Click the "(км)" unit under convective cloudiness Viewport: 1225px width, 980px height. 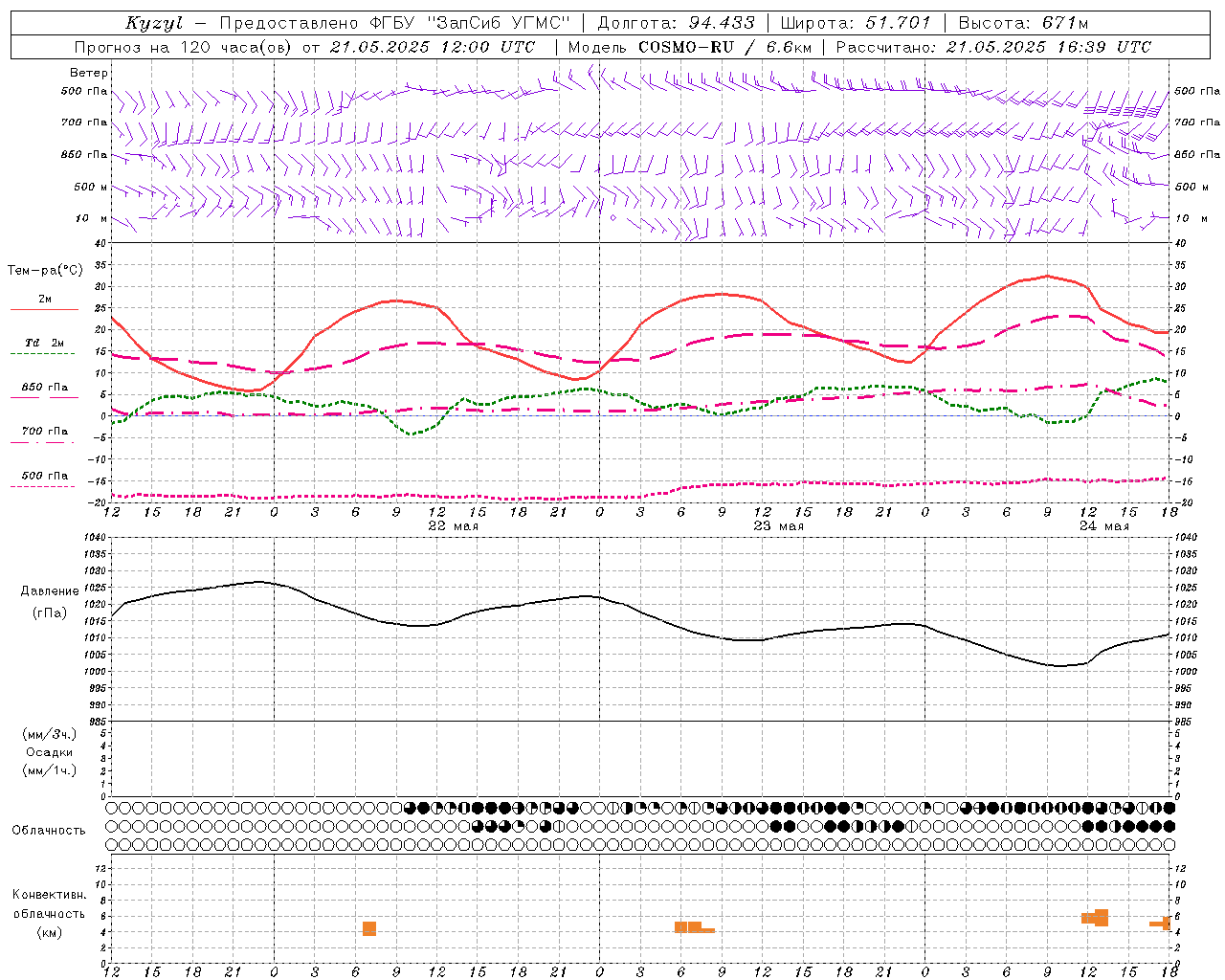coord(50,932)
